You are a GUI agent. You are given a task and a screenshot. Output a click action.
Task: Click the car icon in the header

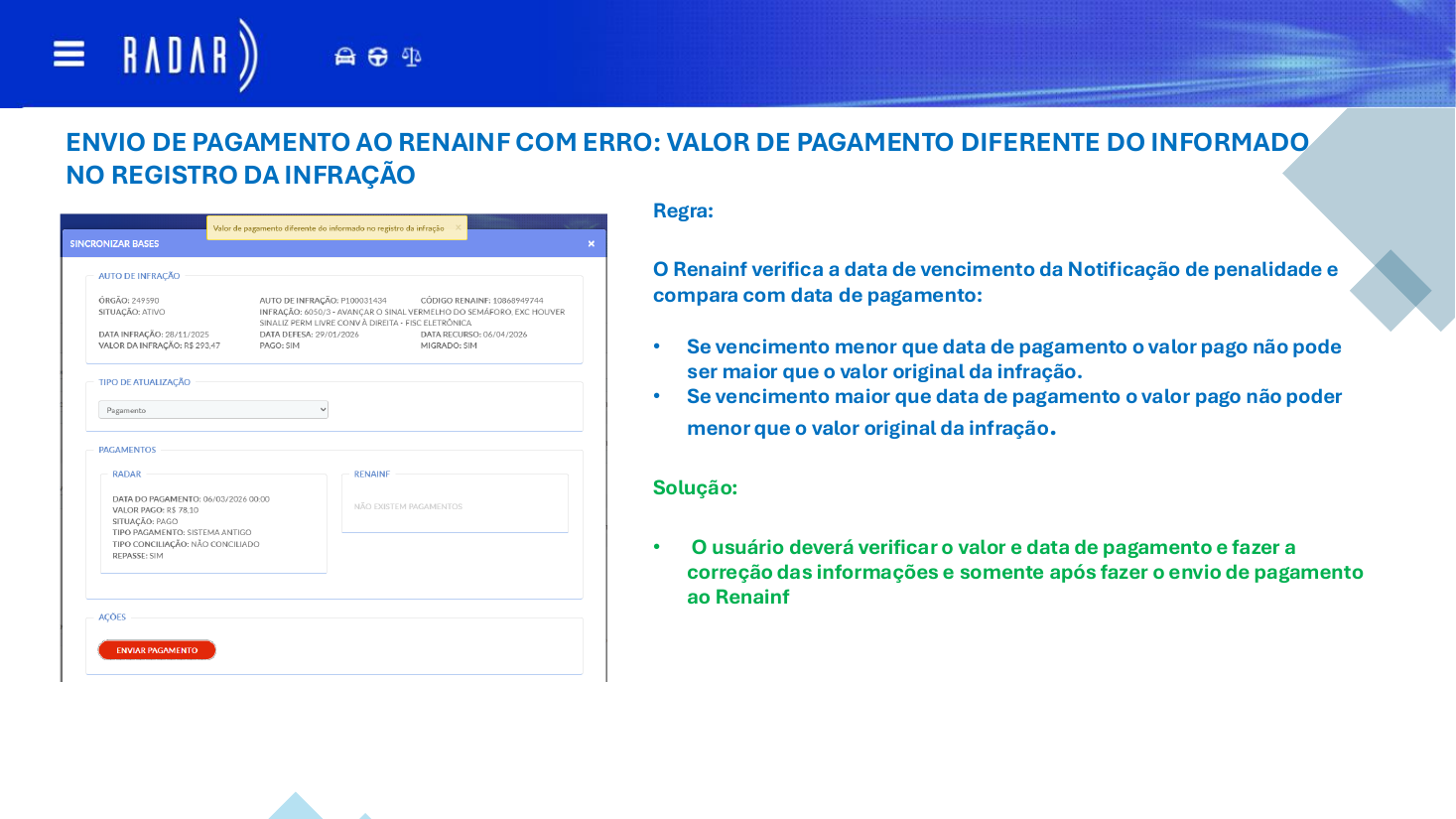point(344,57)
